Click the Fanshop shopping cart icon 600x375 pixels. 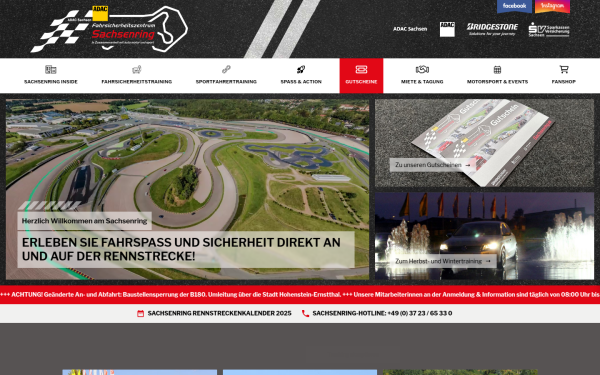564,69
